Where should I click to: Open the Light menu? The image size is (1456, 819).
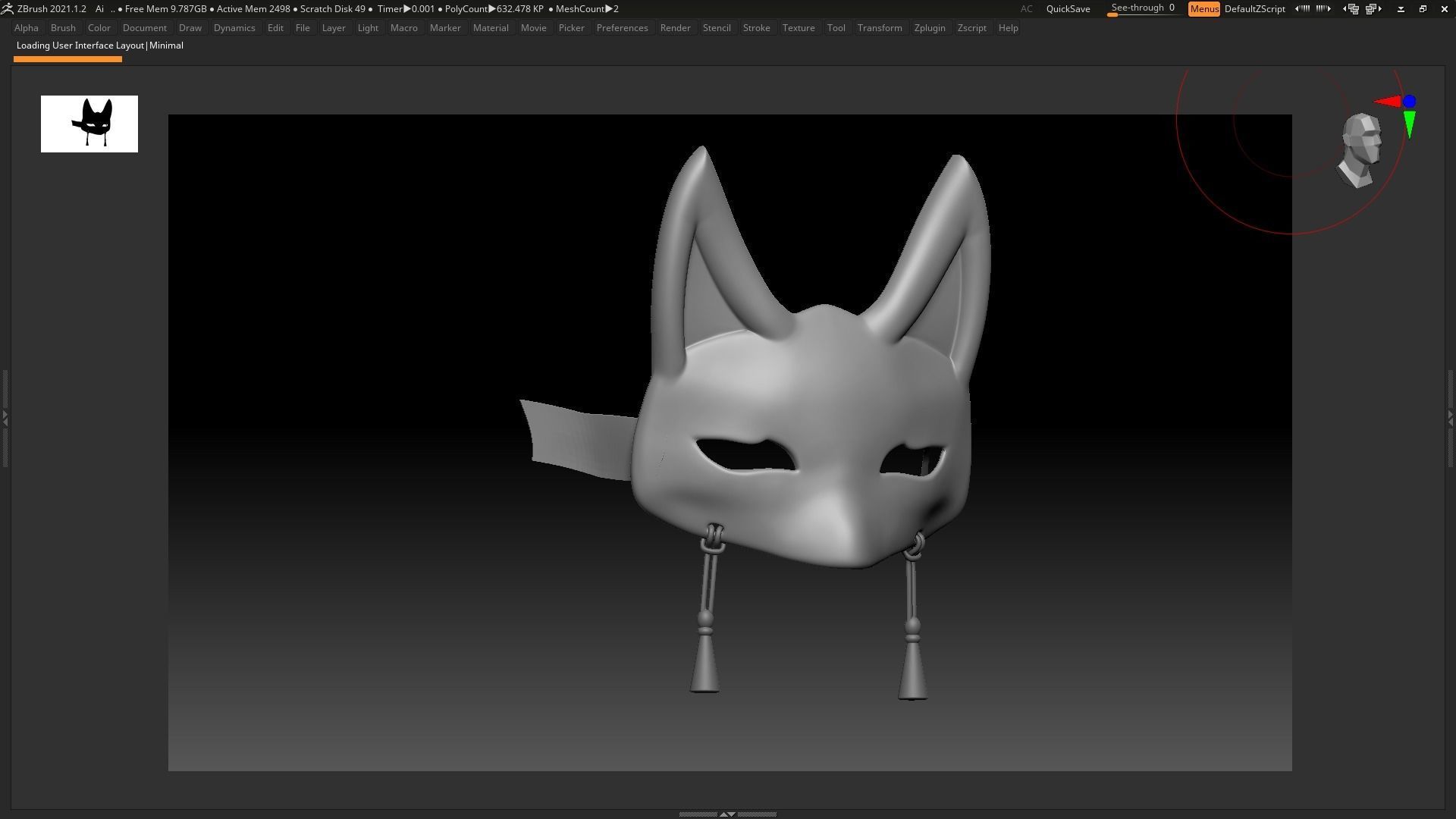pyautogui.click(x=368, y=28)
